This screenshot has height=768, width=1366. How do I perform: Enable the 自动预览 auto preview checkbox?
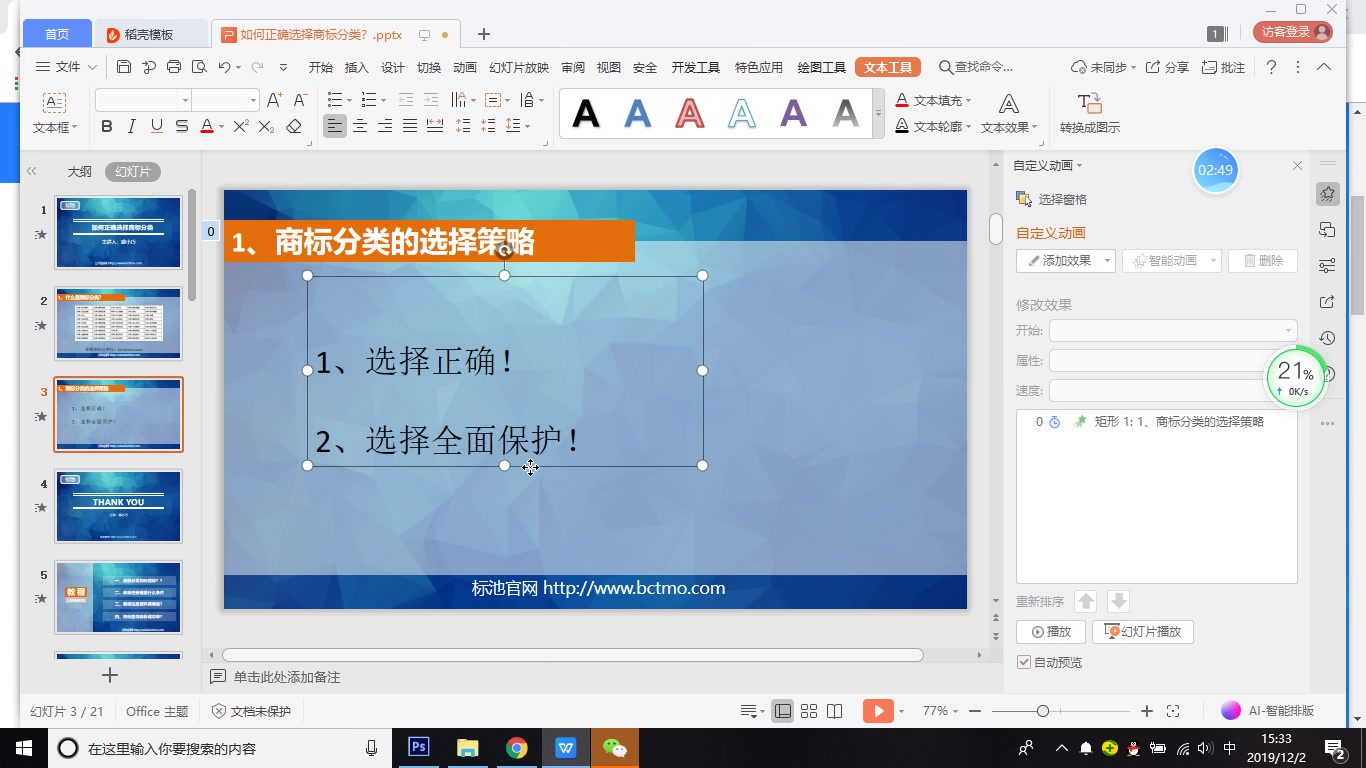(1024, 661)
